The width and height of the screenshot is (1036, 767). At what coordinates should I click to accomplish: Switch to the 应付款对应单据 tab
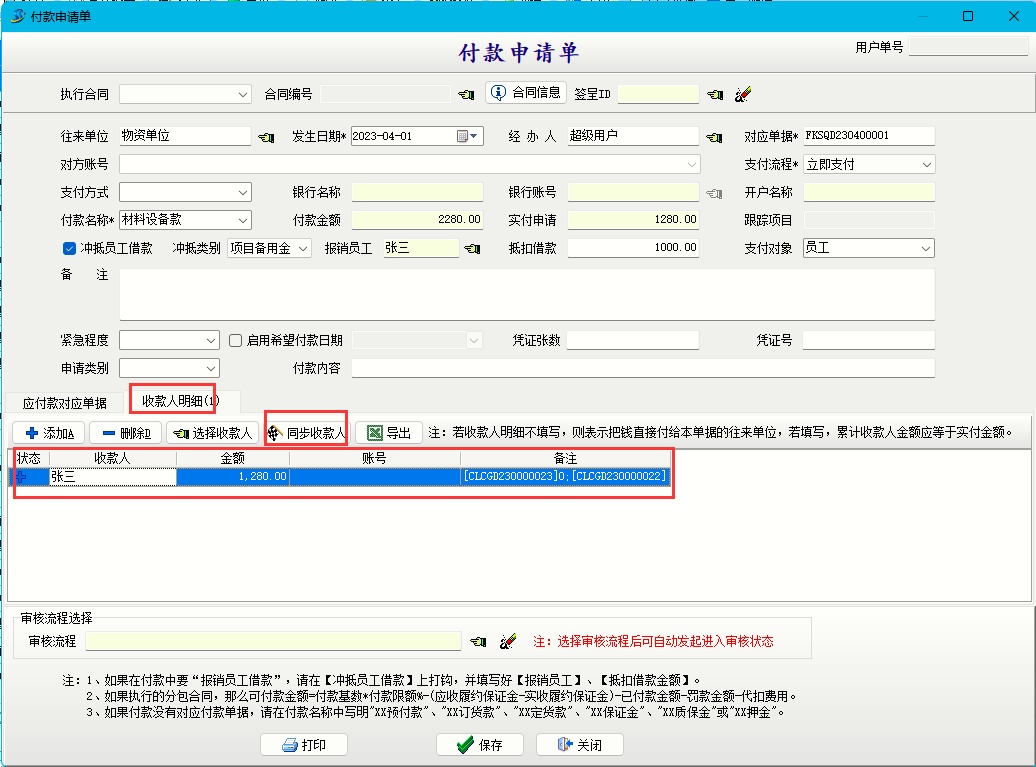click(64, 403)
